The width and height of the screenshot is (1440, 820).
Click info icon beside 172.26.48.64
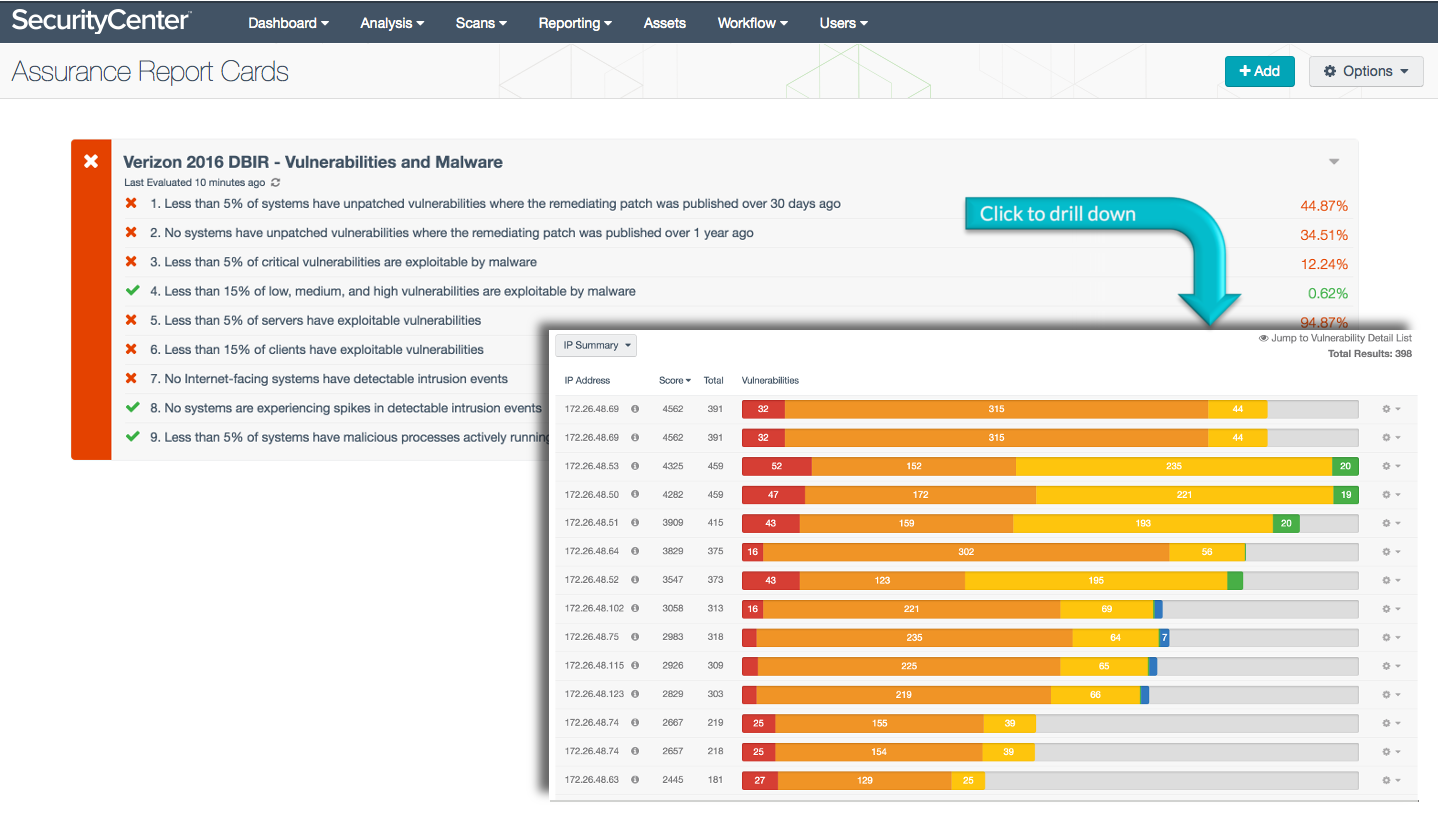tap(635, 551)
